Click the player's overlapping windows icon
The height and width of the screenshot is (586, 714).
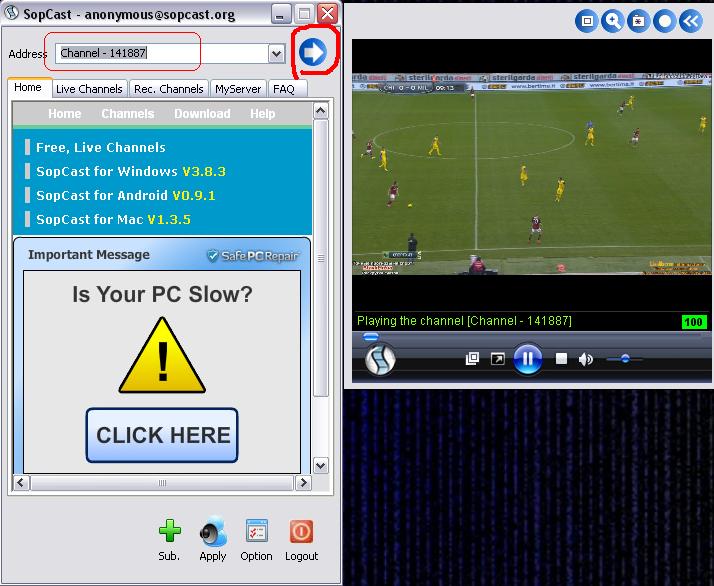pyautogui.click(x=472, y=359)
